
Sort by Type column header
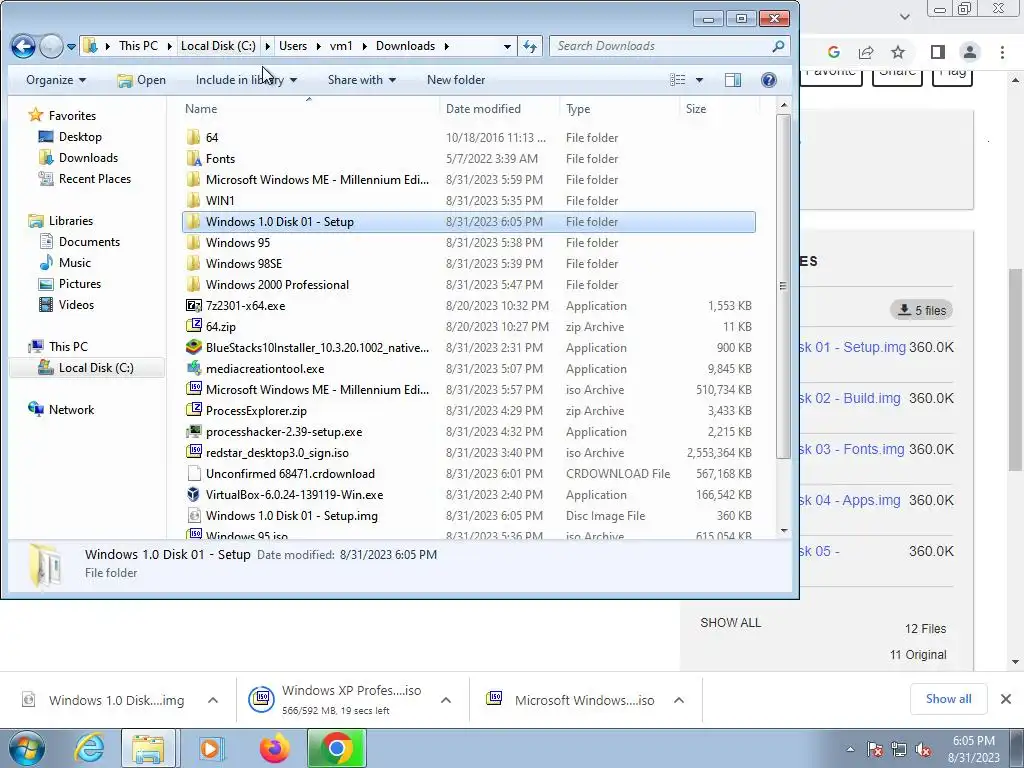pos(619,109)
